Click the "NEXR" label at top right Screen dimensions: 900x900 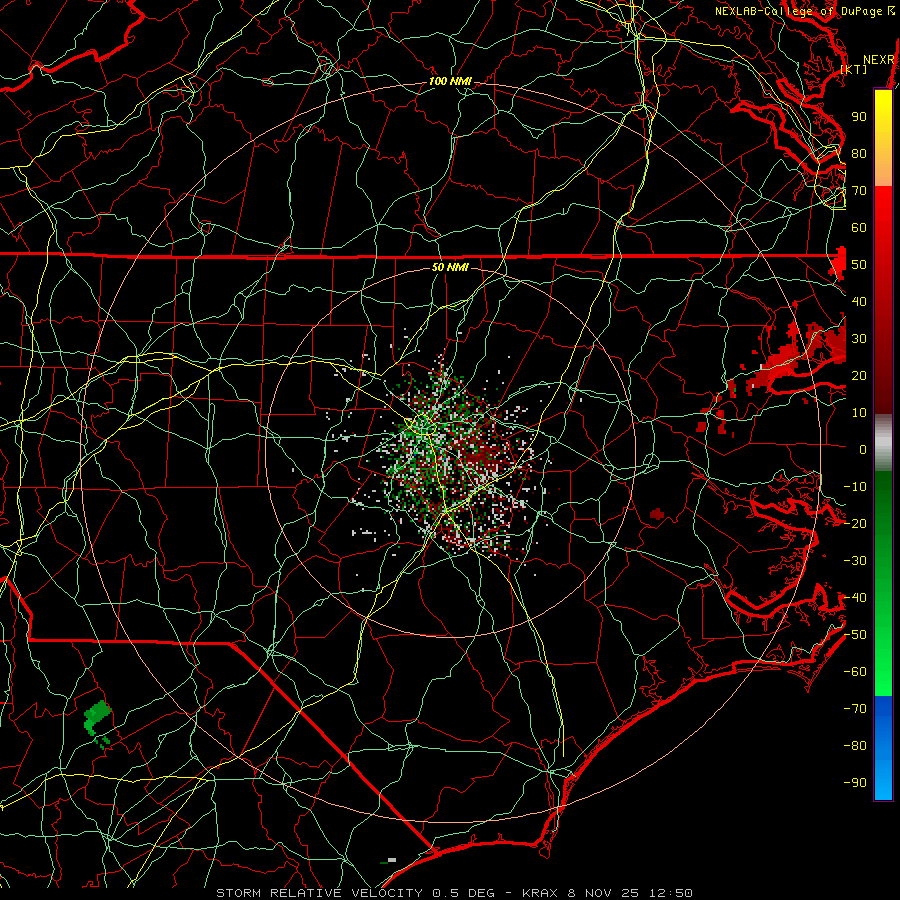pyautogui.click(x=879, y=60)
